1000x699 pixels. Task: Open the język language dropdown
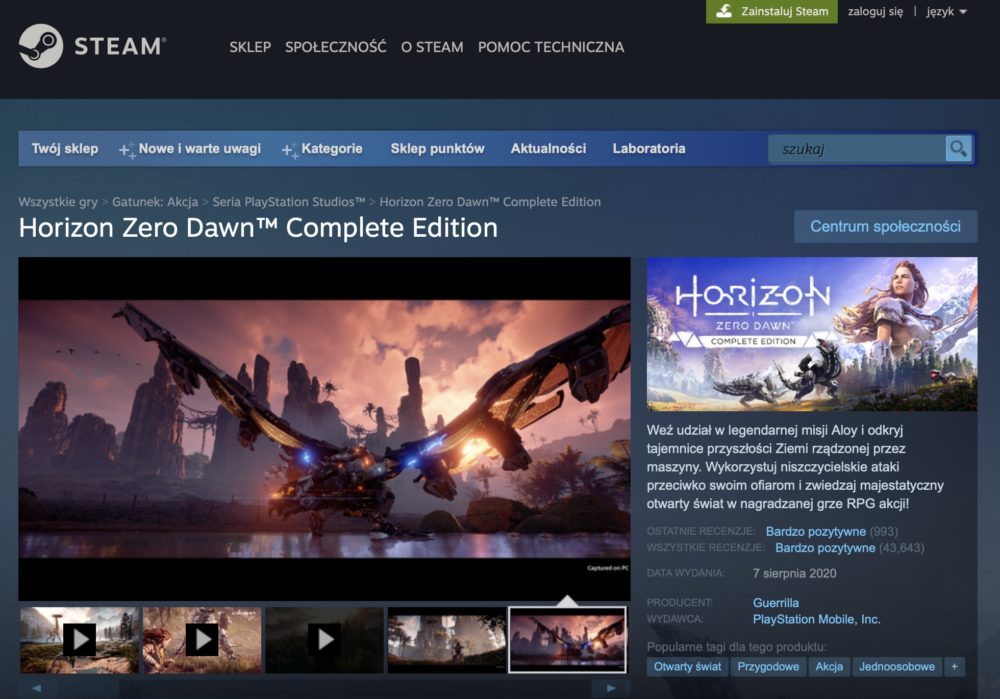click(x=946, y=11)
